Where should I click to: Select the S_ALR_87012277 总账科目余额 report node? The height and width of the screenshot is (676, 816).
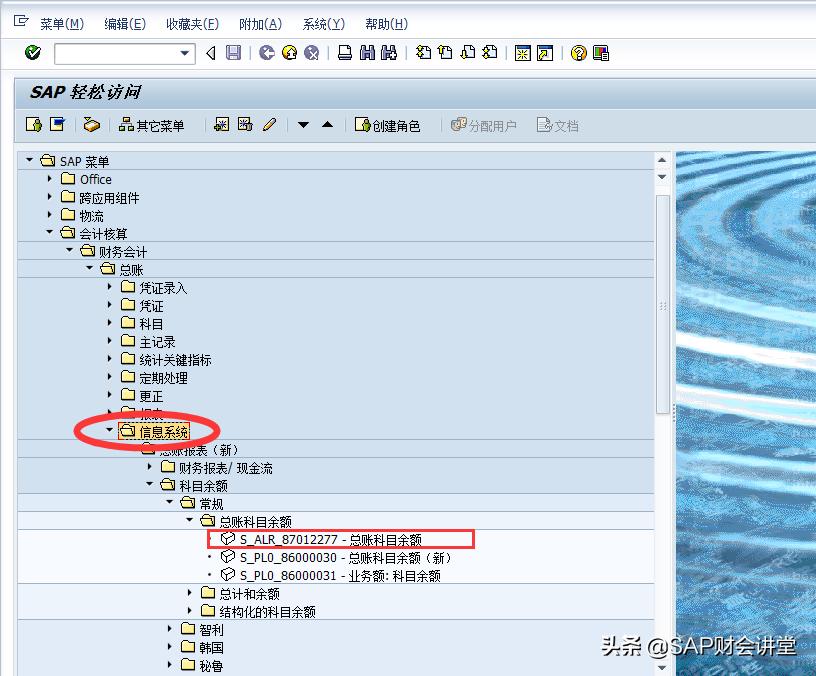click(x=330, y=539)
